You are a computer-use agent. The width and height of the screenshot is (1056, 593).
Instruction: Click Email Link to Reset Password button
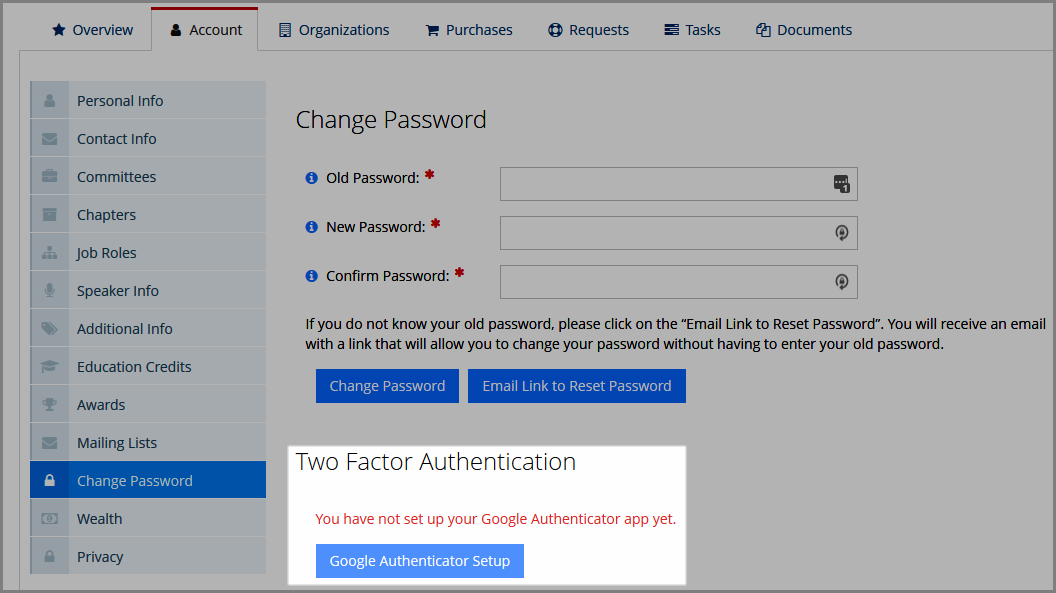(576, 386)
